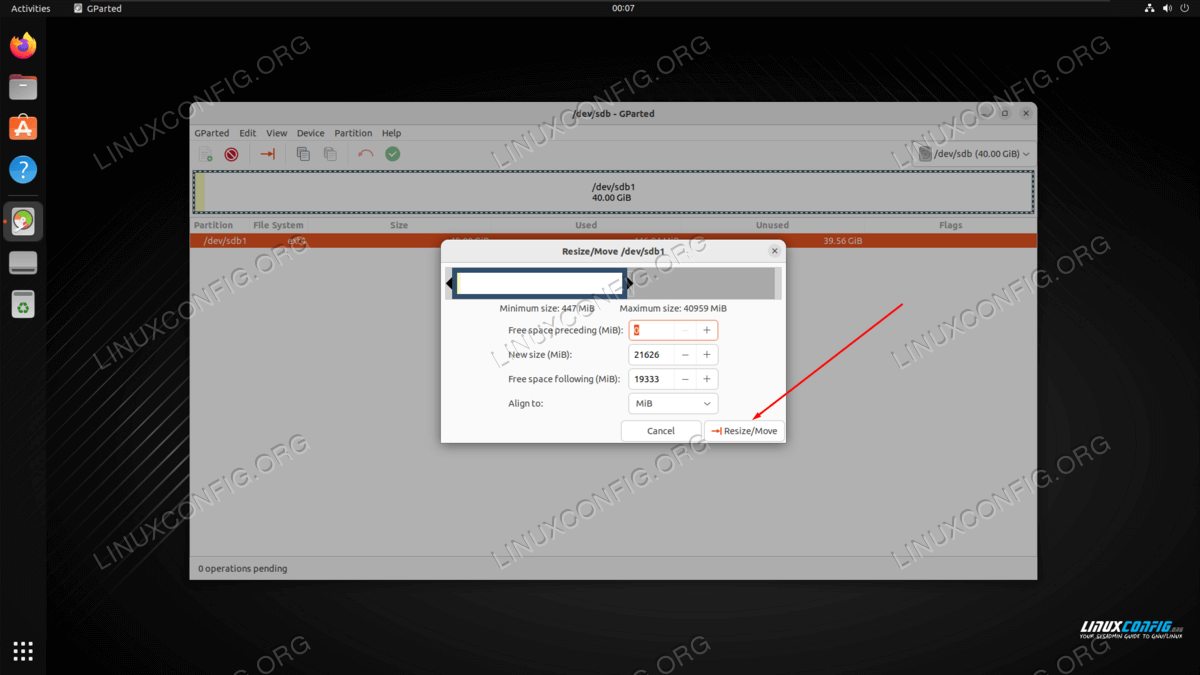Decrease Free space preceding with minus
1200x675 pixels.
(685, 330)
